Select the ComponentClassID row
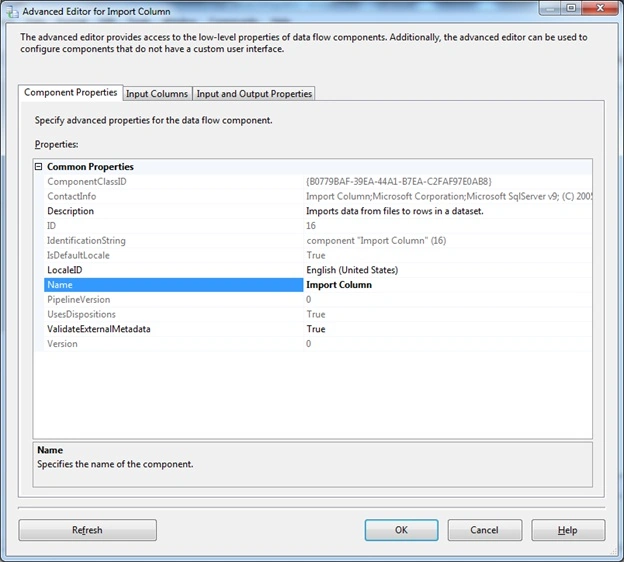This screenshot has width=624, height=562. pos(174,181)
